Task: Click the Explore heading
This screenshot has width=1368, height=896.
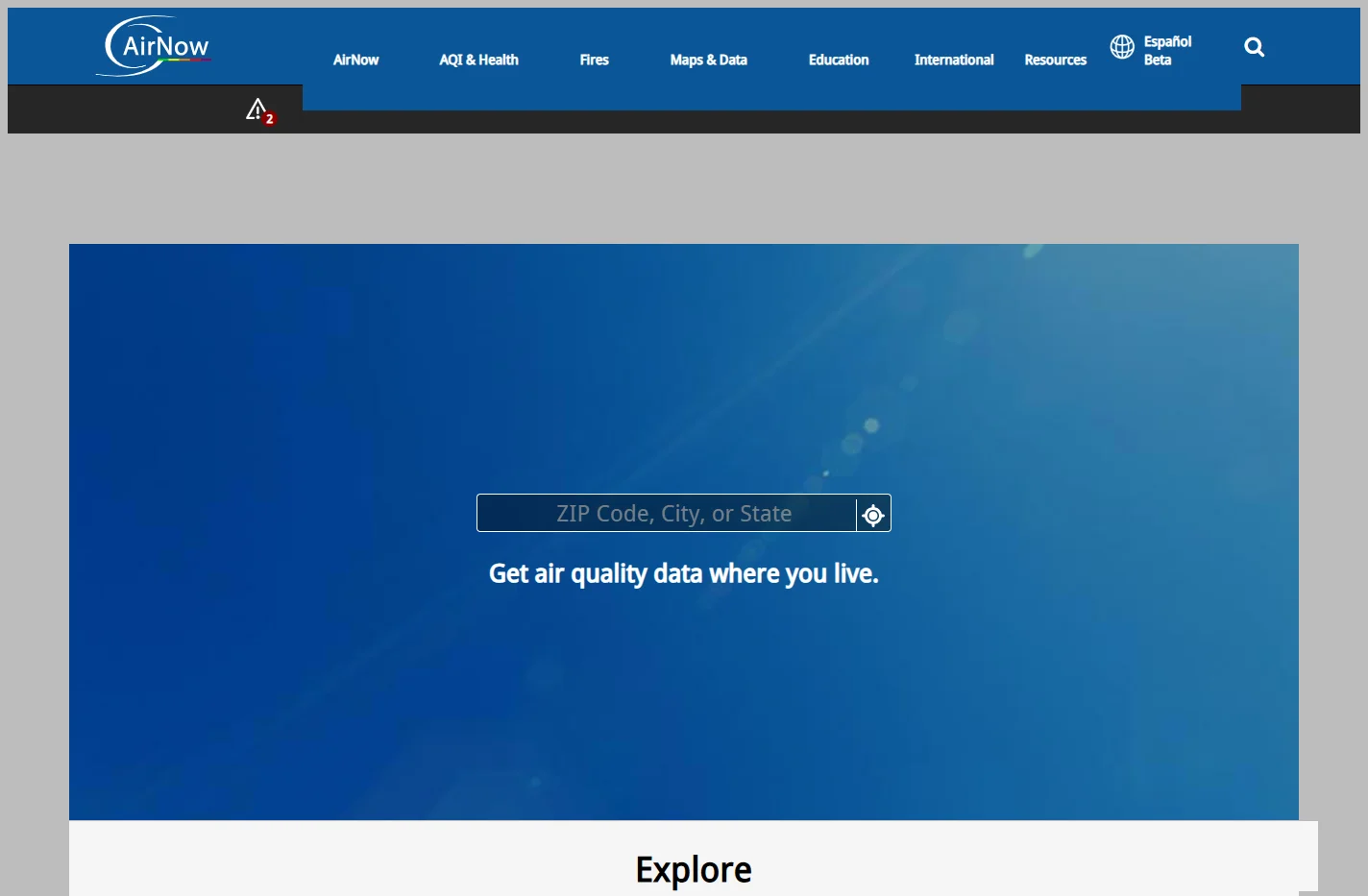Action: pyautogui.click(x=694, y=870)
